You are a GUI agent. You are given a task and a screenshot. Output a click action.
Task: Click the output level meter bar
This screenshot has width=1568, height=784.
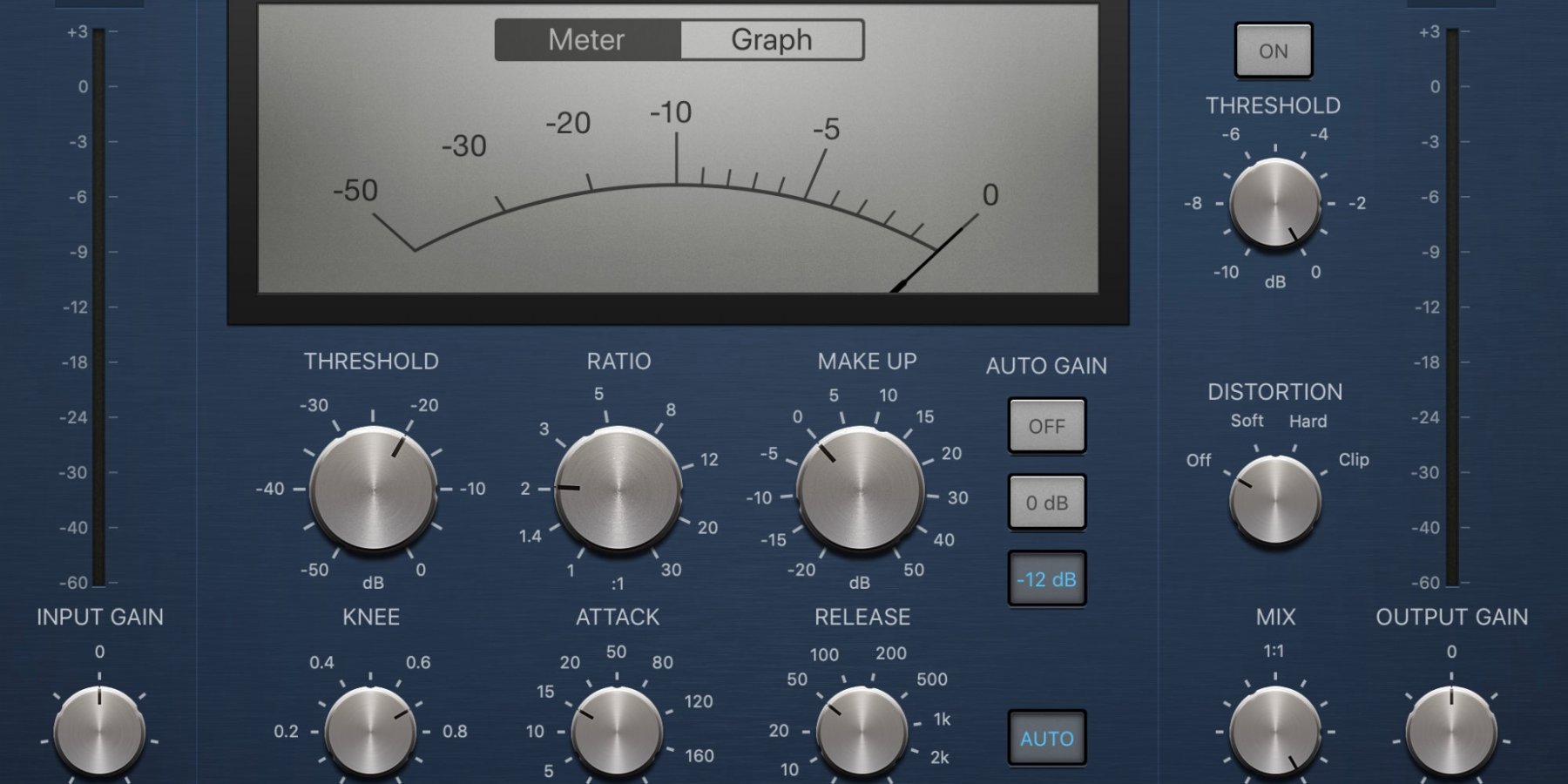pos(1452,305)
